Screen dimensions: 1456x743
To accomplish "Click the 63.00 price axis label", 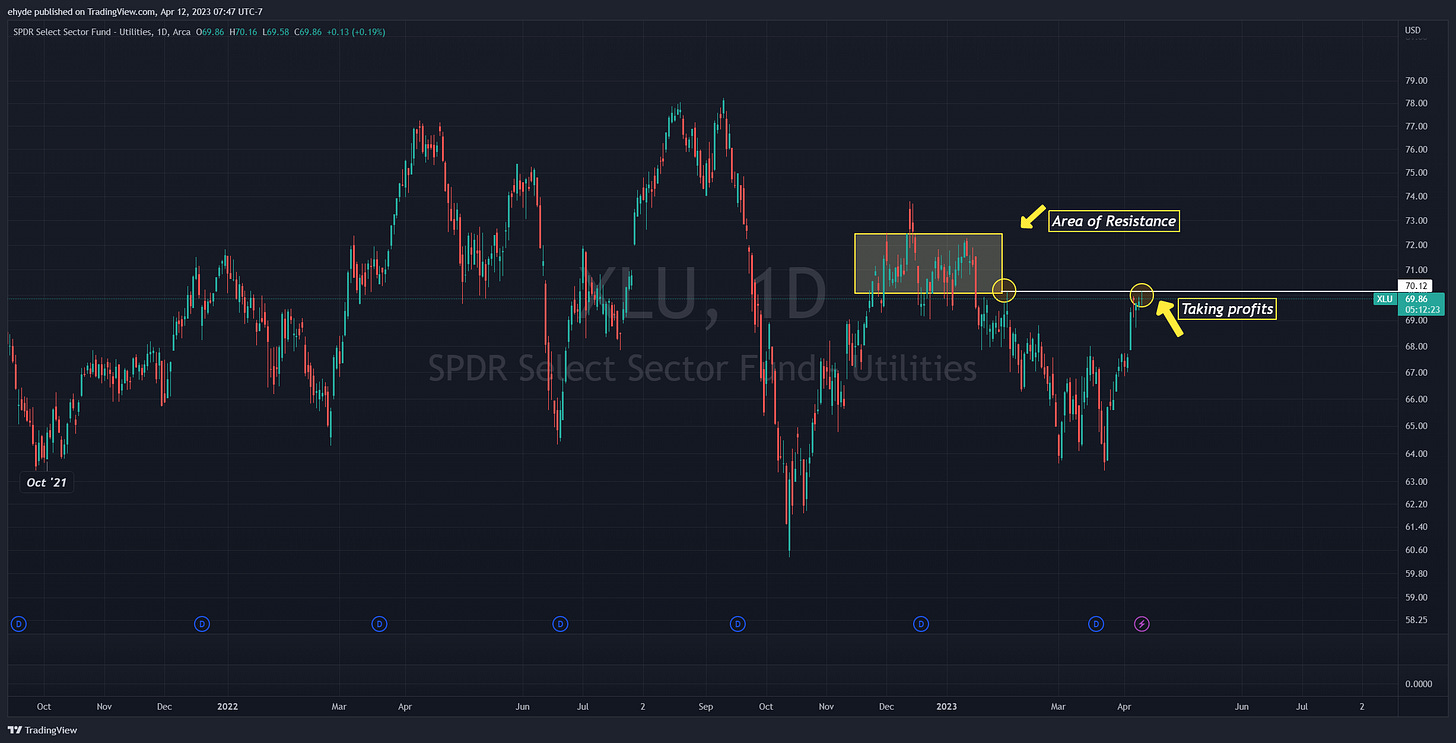I will (x=1416, y=481).
